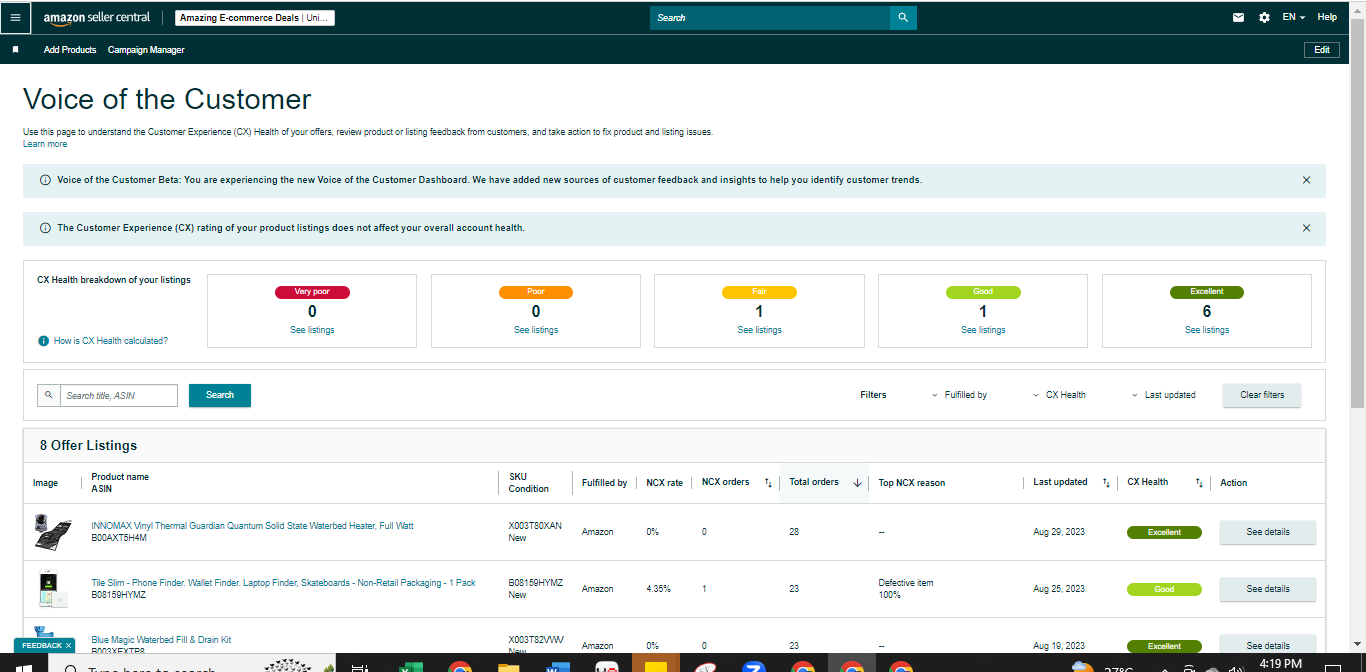This screenshot has width=1366, height=672.
Task: Open the settings gear icon
Action: click(x=1264, y=17)
